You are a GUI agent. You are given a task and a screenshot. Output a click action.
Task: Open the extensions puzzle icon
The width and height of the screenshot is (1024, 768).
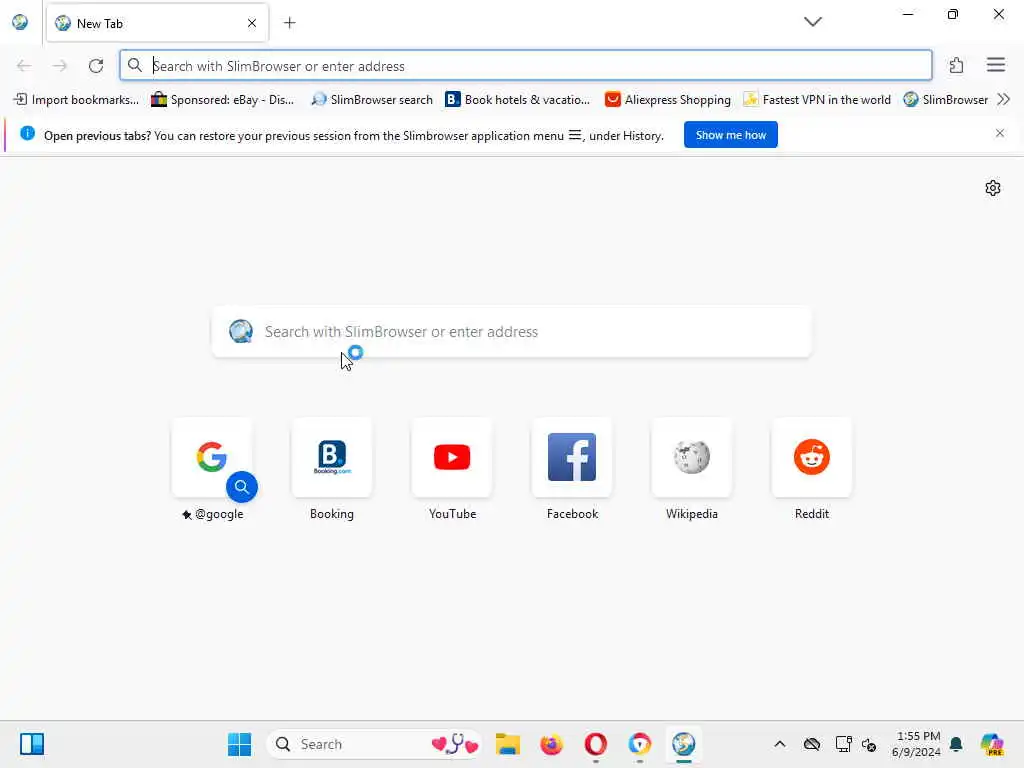(x=956, y=65)
